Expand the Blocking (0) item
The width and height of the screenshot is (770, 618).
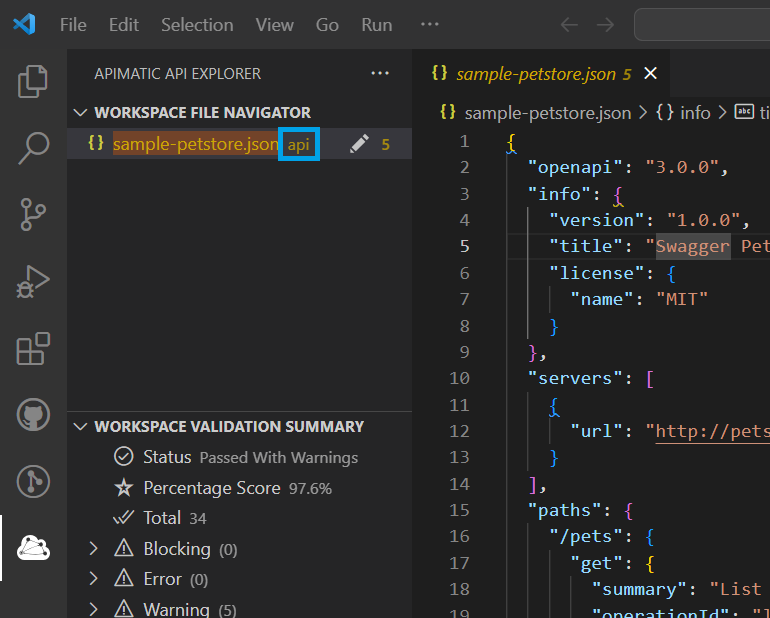[93, 548]
